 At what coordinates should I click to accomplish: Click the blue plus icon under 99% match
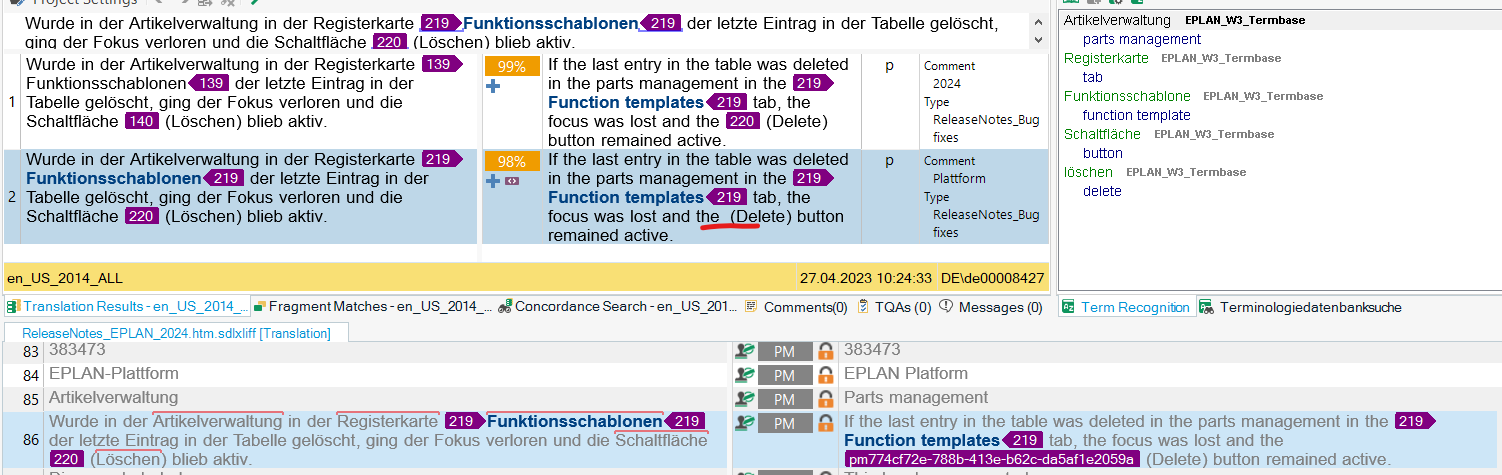click(492, 87)
